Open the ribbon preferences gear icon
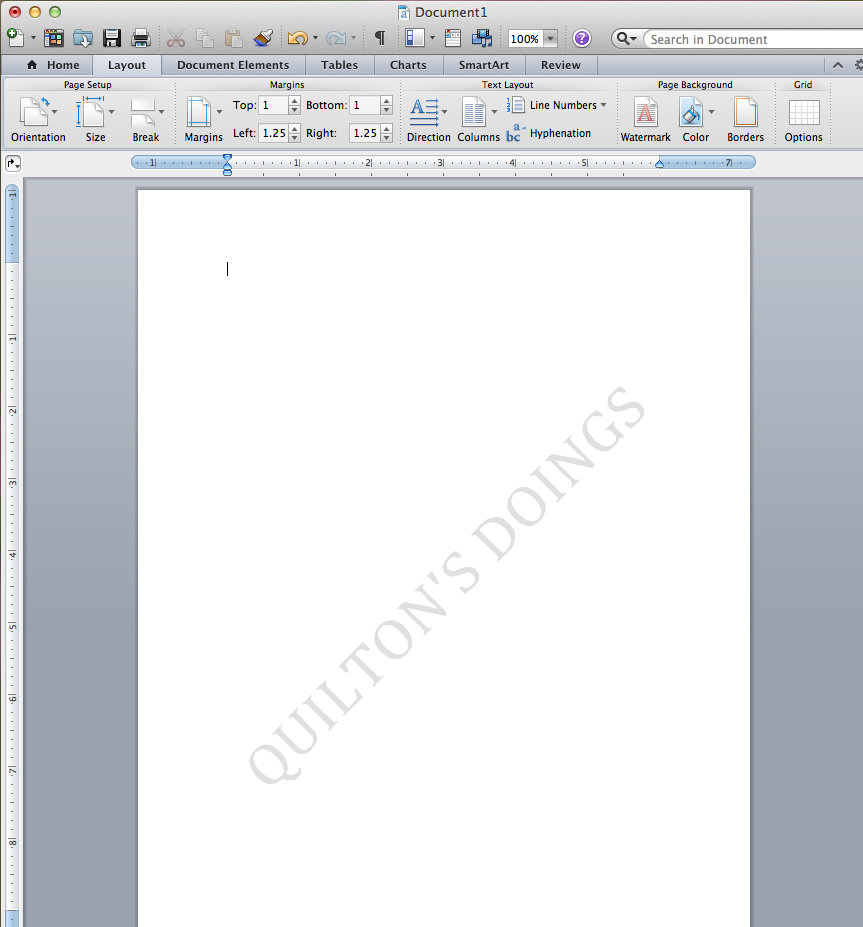The width and height of the screenshot is (863, 927). (x=858, y=65)
